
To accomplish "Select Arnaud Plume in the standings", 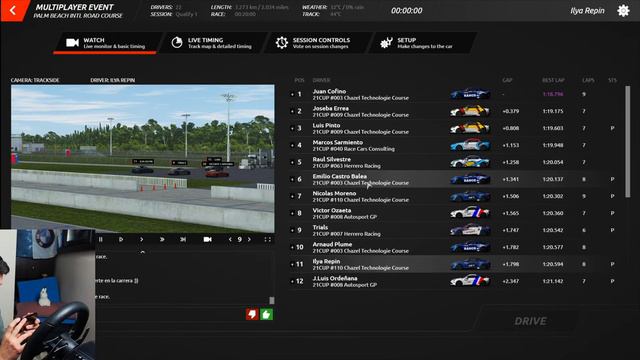I will [456, 247].
